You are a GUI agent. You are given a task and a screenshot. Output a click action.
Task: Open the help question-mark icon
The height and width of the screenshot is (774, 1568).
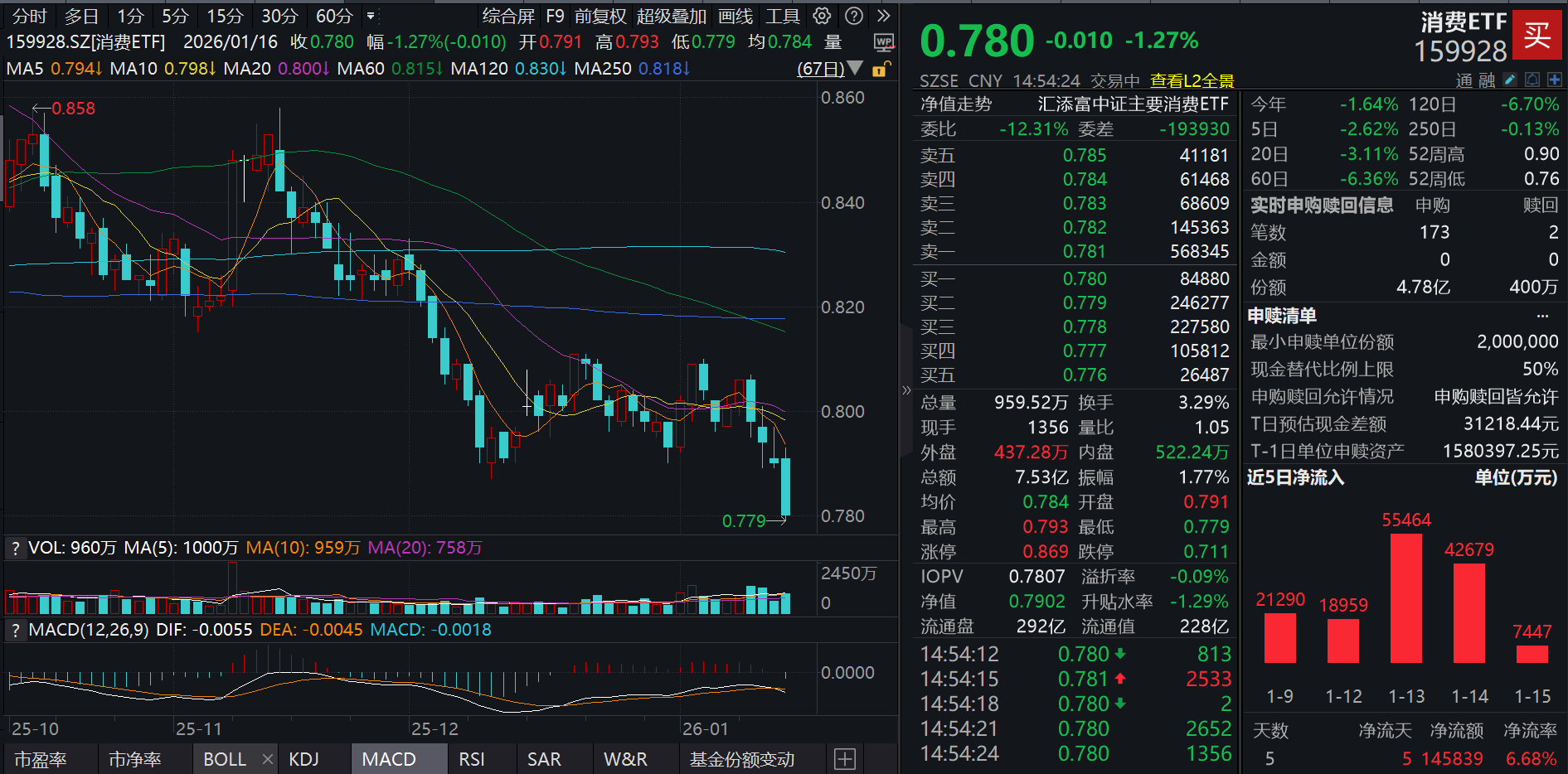[853, 16]
